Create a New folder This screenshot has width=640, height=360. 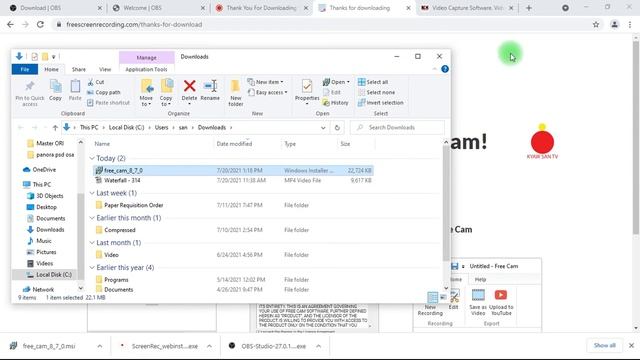236,93
